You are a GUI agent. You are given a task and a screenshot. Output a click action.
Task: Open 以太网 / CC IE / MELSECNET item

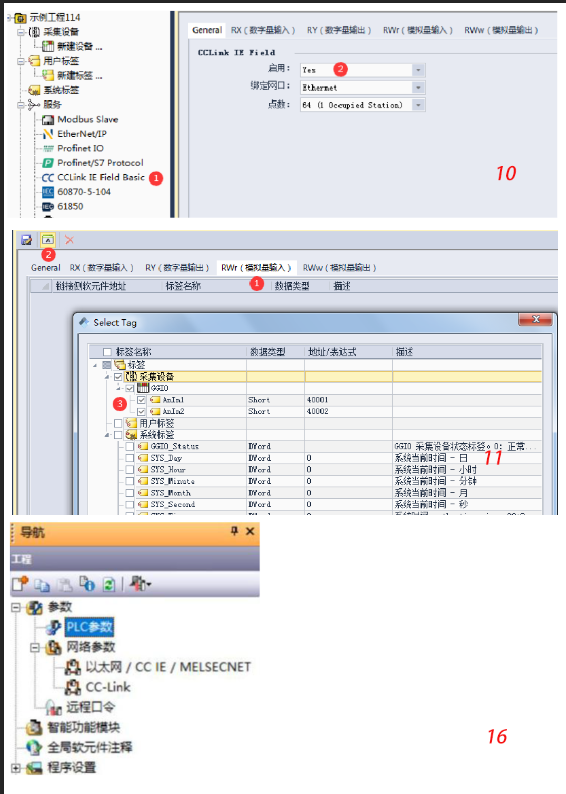click(168, 667)
